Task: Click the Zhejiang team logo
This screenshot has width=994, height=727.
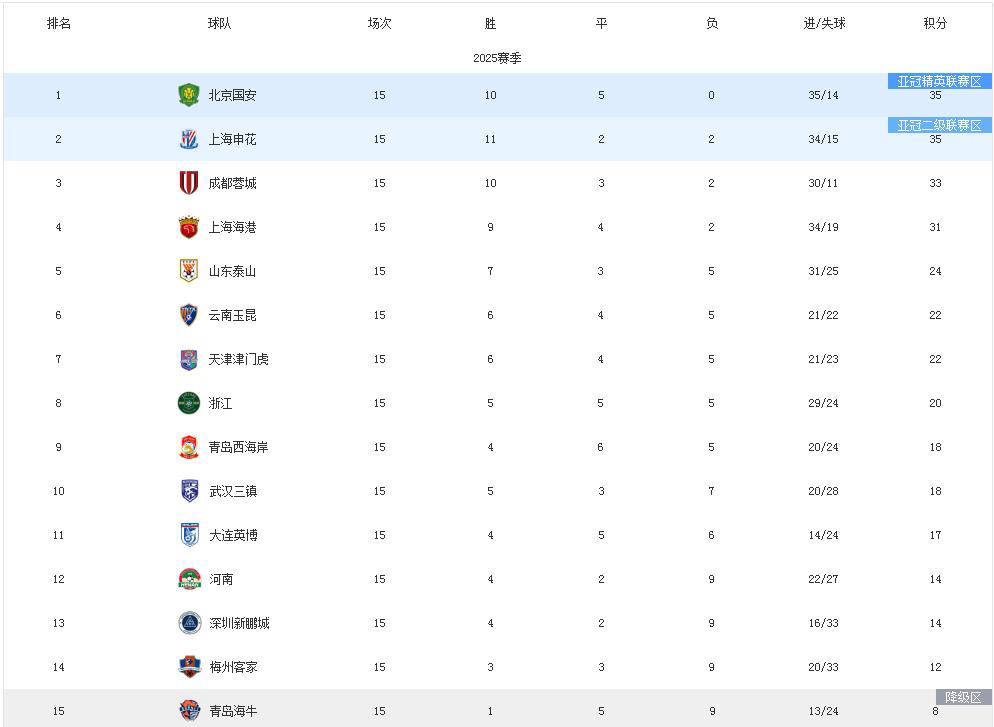Action: tap(189, 403)
